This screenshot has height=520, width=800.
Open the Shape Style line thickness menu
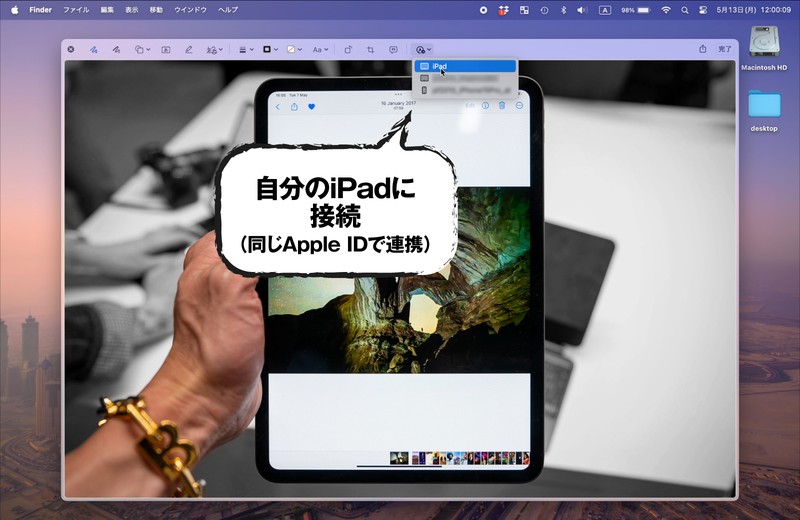246,49
